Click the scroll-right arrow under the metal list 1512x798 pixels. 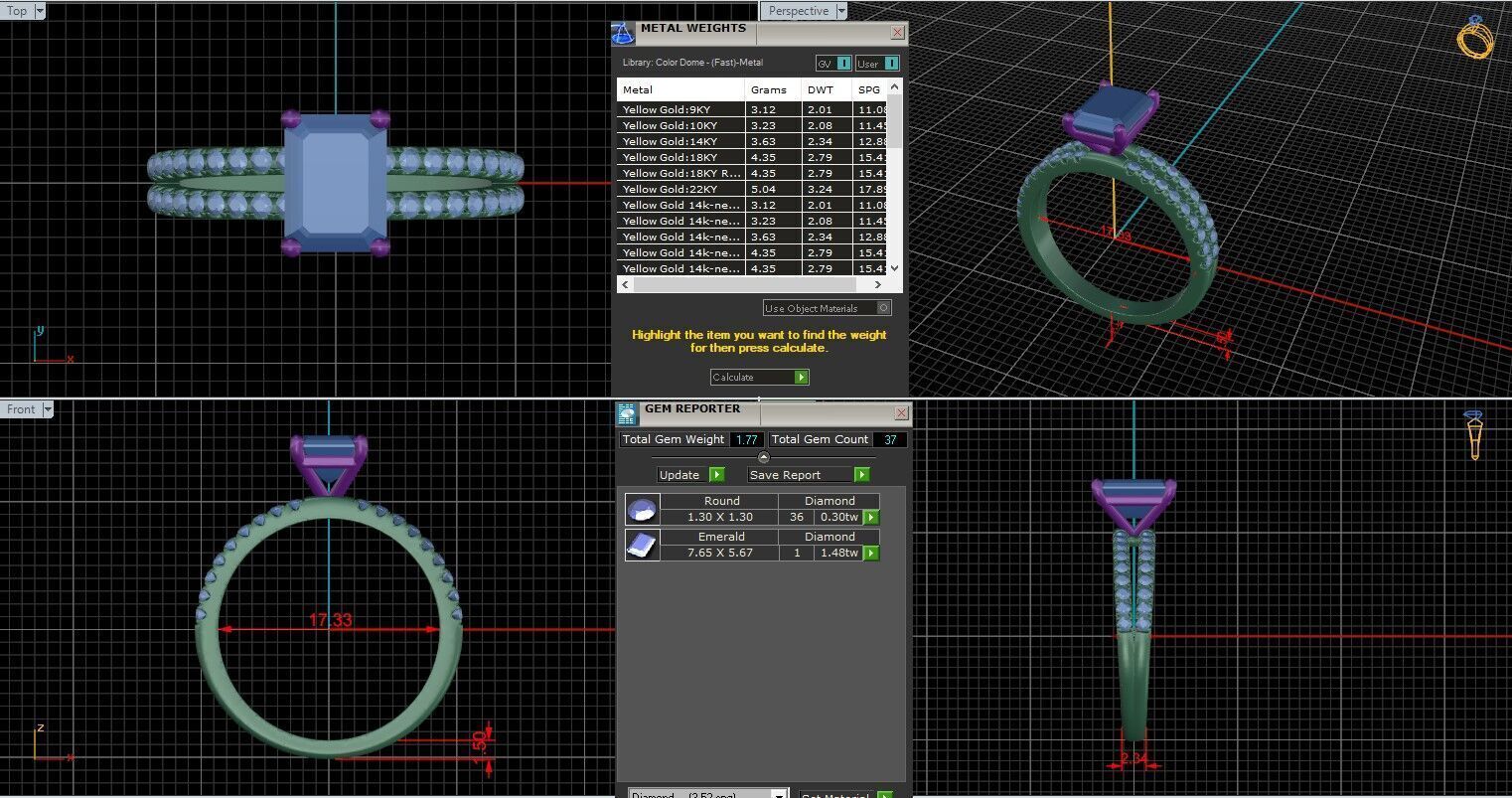879,285
